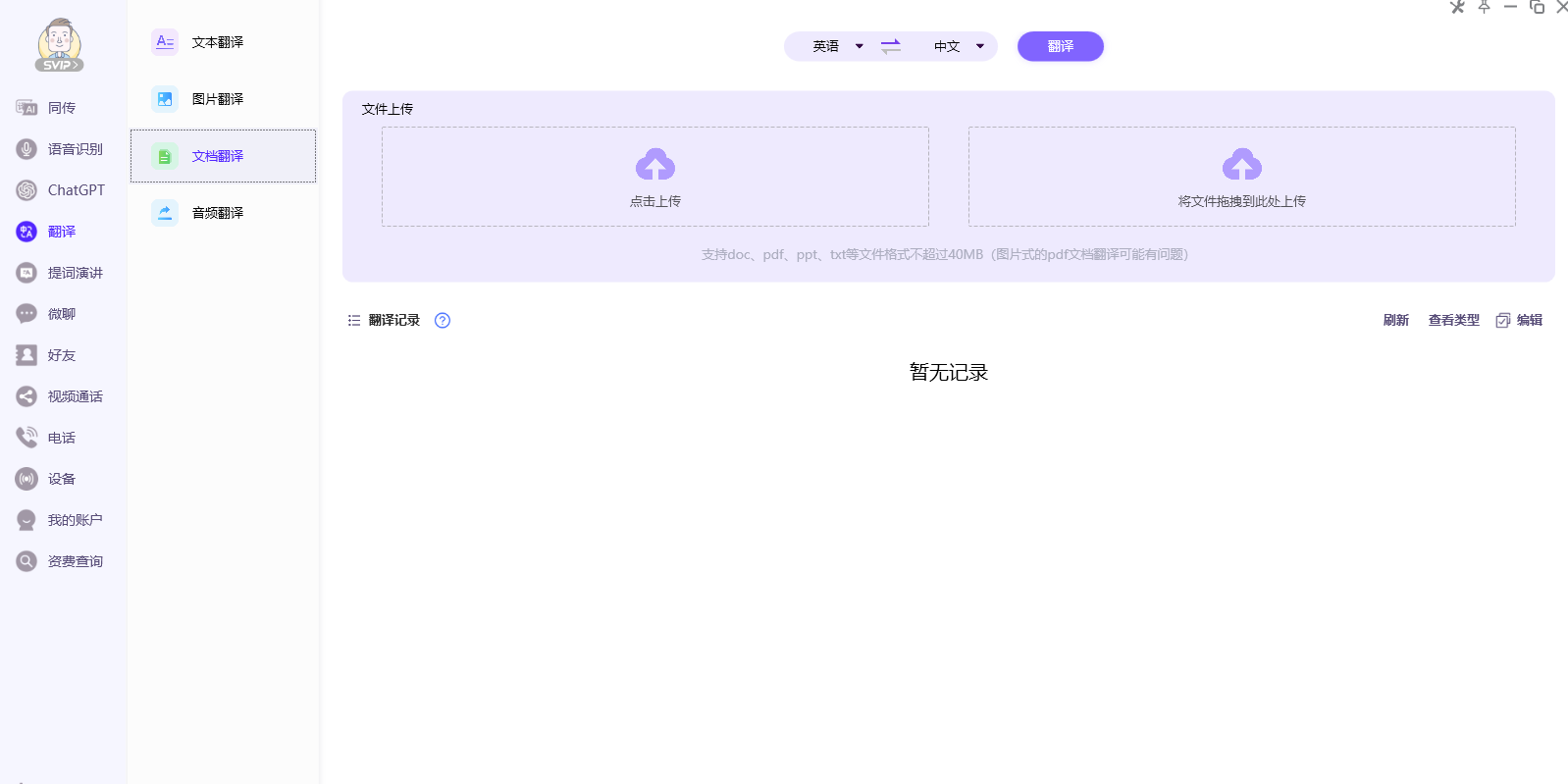Expand the source language 英语 dropdown
This screenshot has height=784, width=1568.
coord(838,46)
